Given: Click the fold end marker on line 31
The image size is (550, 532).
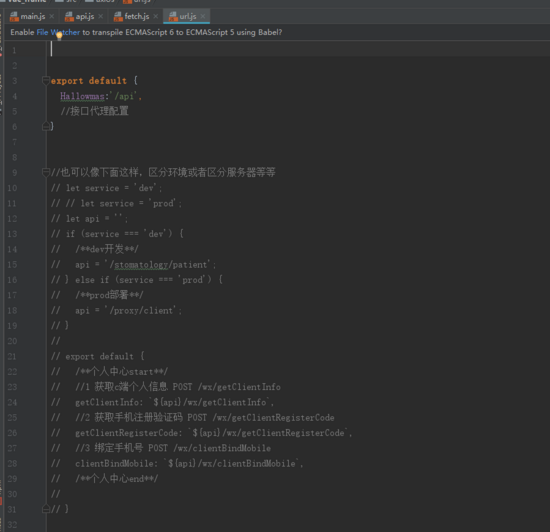Looking at the screenshot, I should click(46, 509).
